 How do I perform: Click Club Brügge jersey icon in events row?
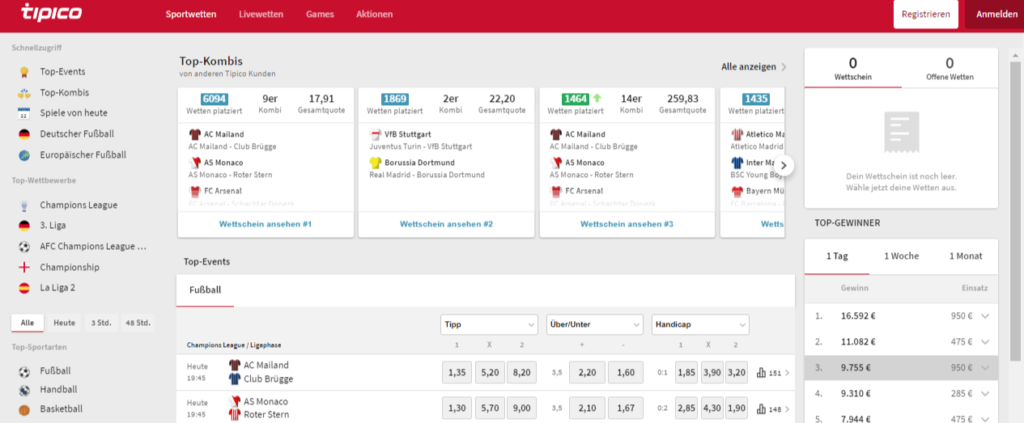tap(234, 379)
